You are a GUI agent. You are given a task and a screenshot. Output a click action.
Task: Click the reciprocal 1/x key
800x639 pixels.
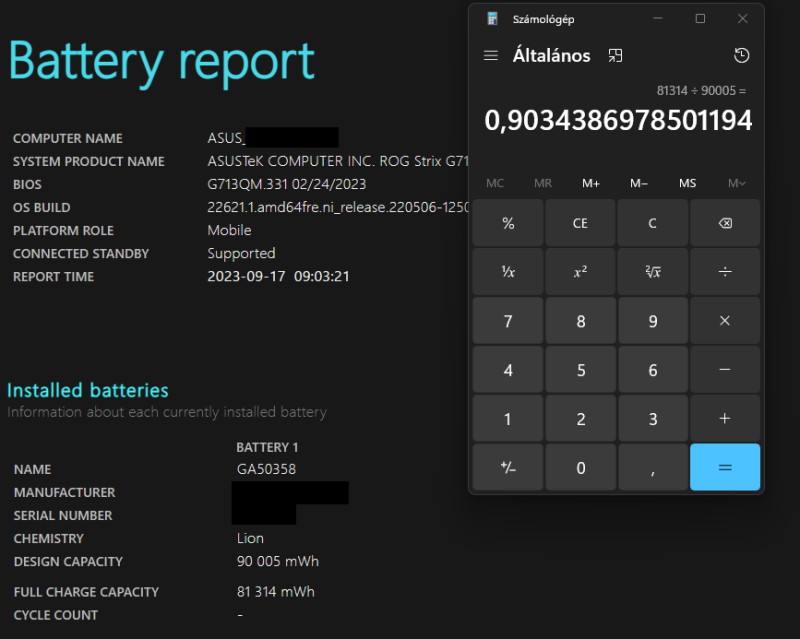[508, 272]
